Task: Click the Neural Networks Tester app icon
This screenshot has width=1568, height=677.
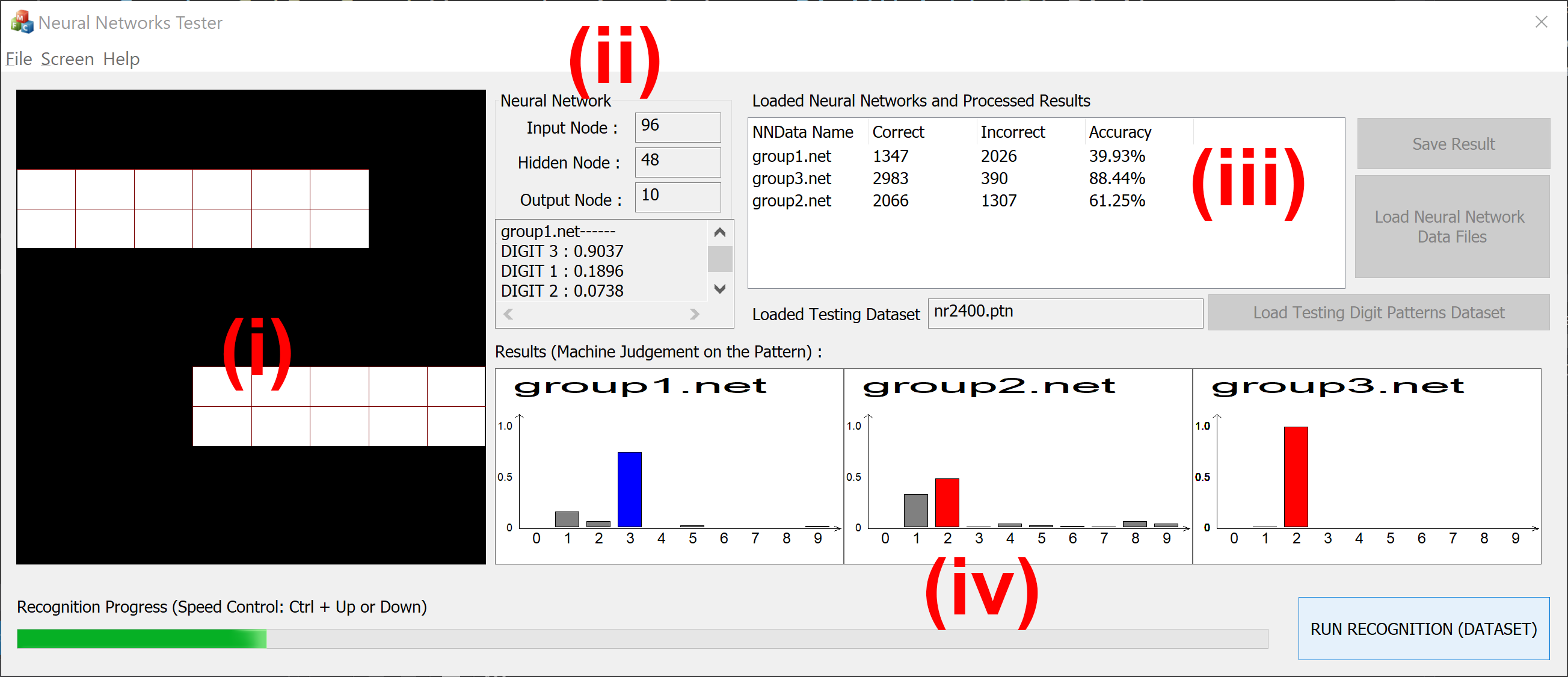Action: [x=21, y=22]
